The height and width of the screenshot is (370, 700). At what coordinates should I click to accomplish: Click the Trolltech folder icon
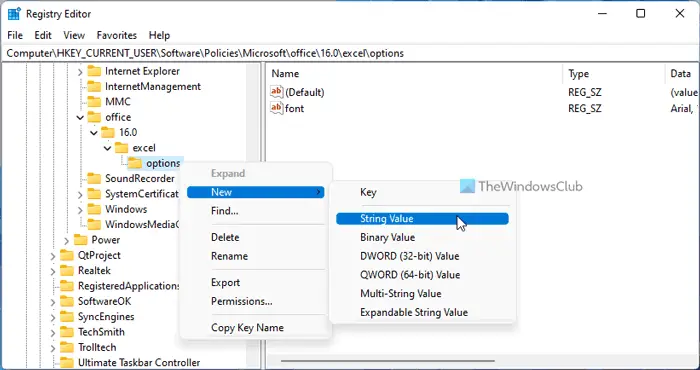click(x=67, y=347)
